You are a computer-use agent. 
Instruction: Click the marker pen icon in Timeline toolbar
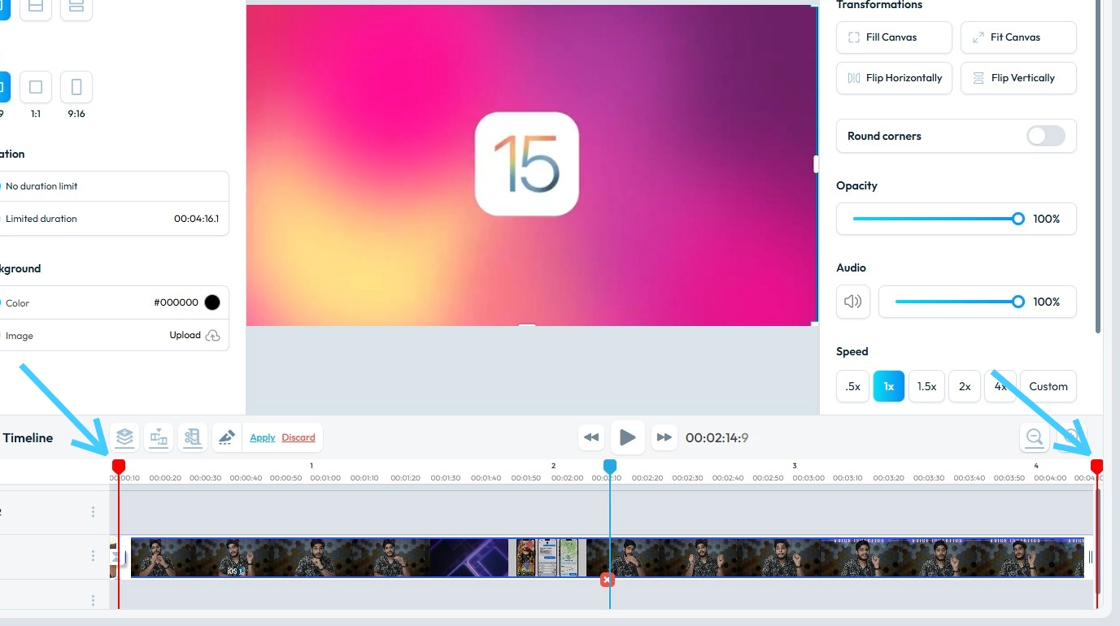[226, 437]
